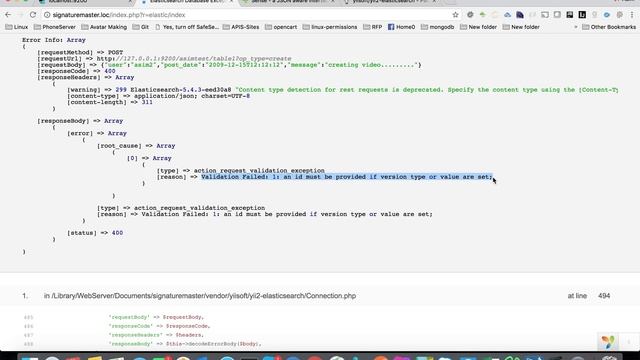Click the grey square-outline extension icon

coord(557,15)
